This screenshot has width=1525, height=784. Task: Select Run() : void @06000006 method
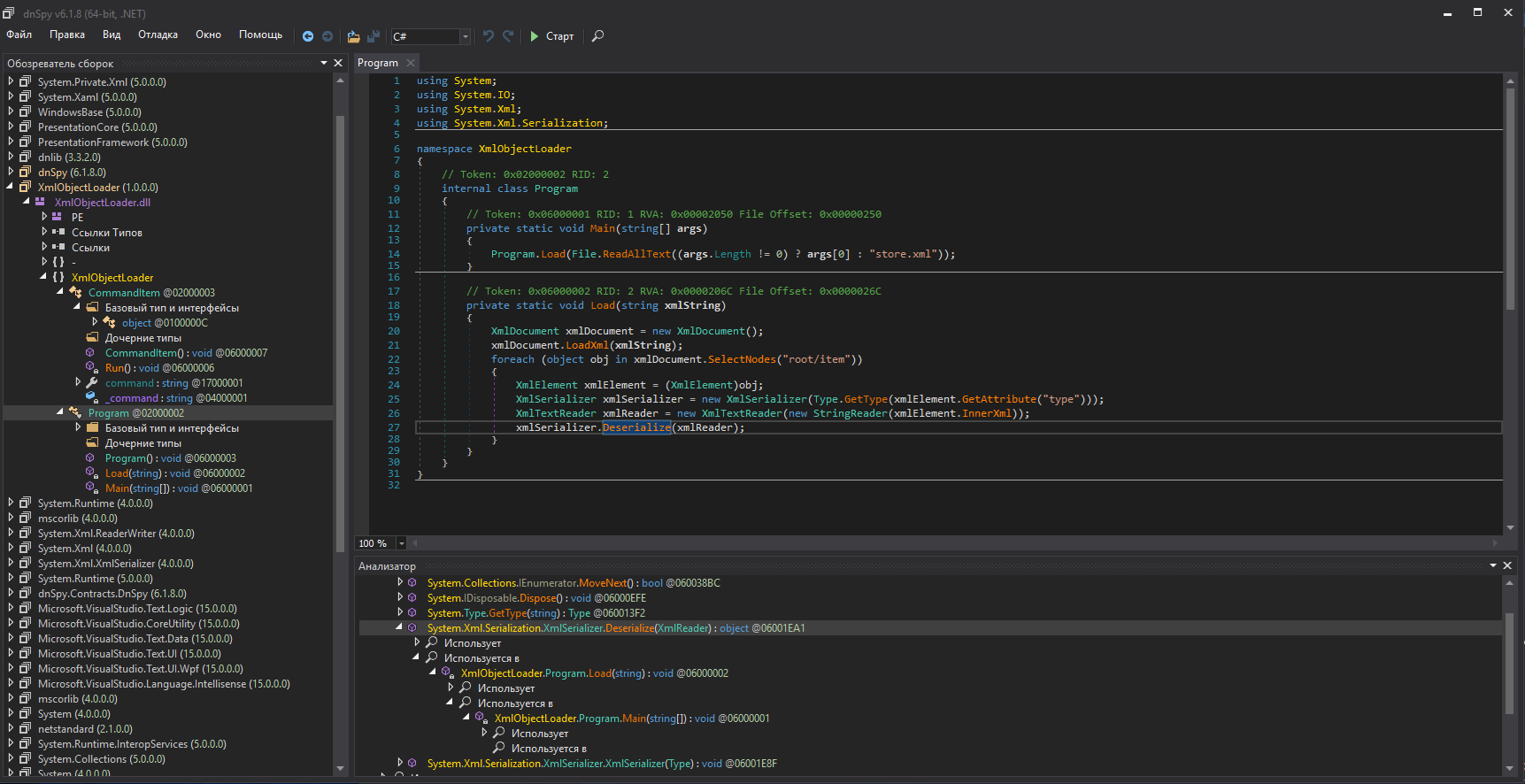[159, 368]
